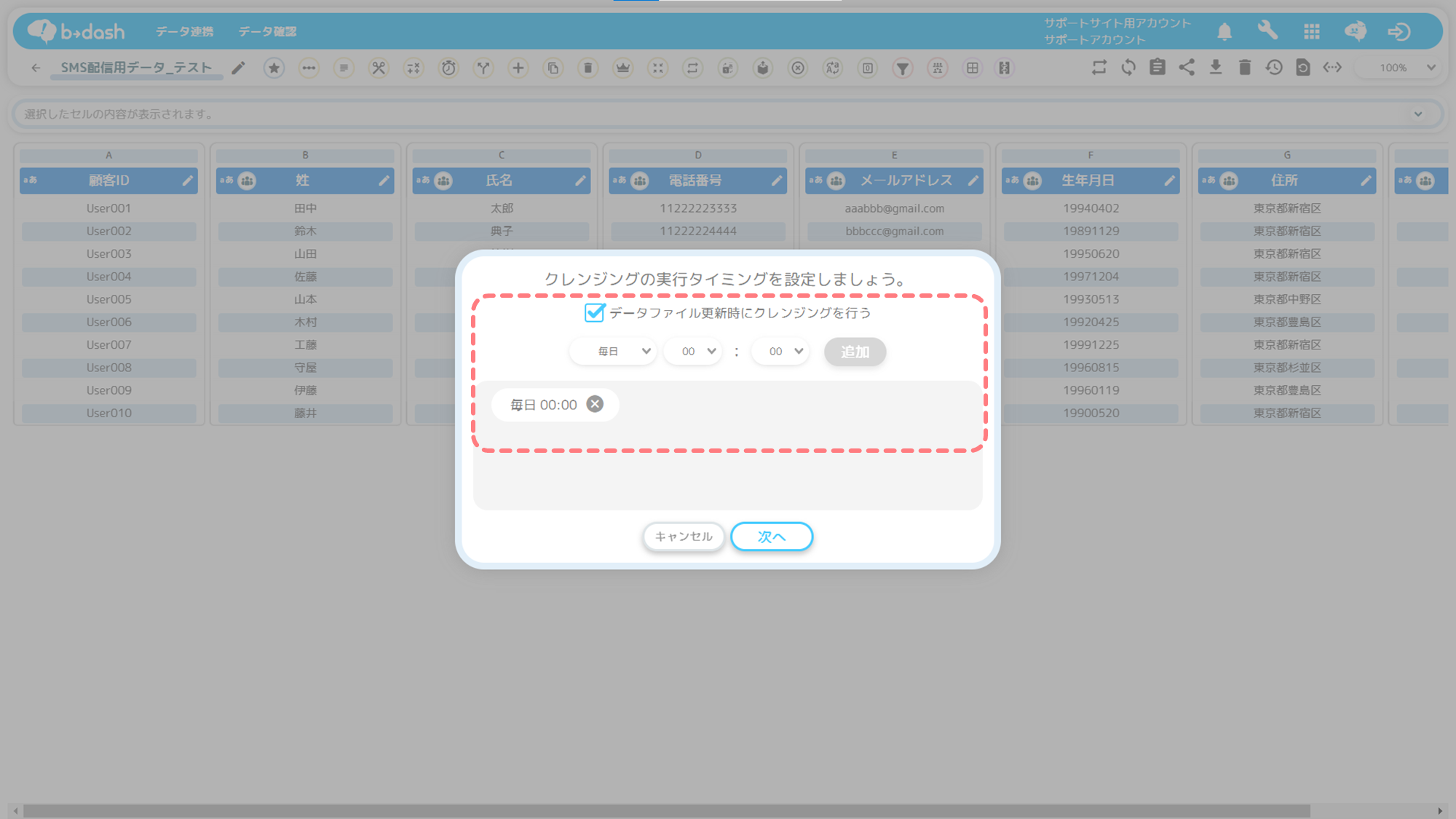The image size is (1456, 819).
Task: Click the filter funnel toolbar icon
Action: (903, 68)
